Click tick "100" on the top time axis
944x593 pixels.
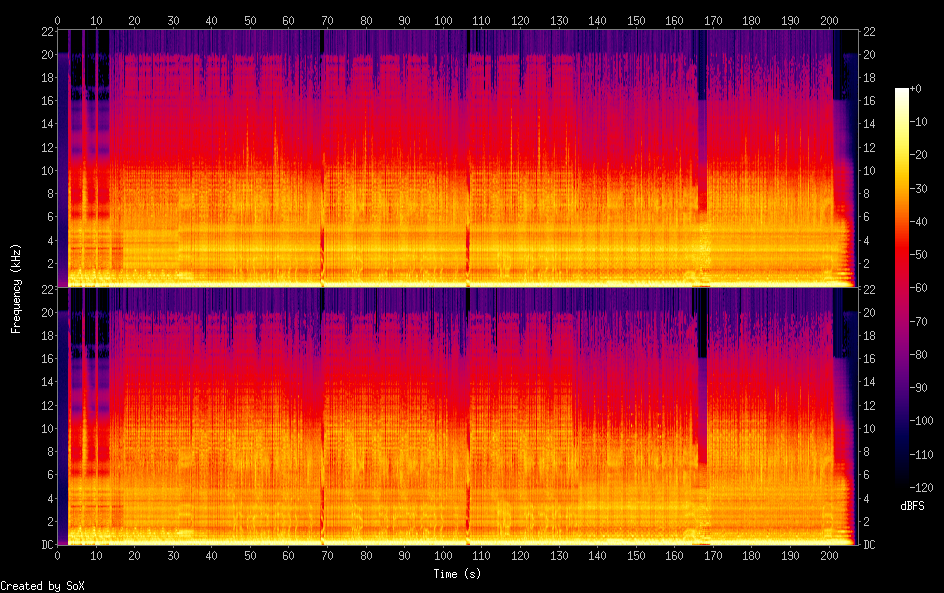click(443, 20)
